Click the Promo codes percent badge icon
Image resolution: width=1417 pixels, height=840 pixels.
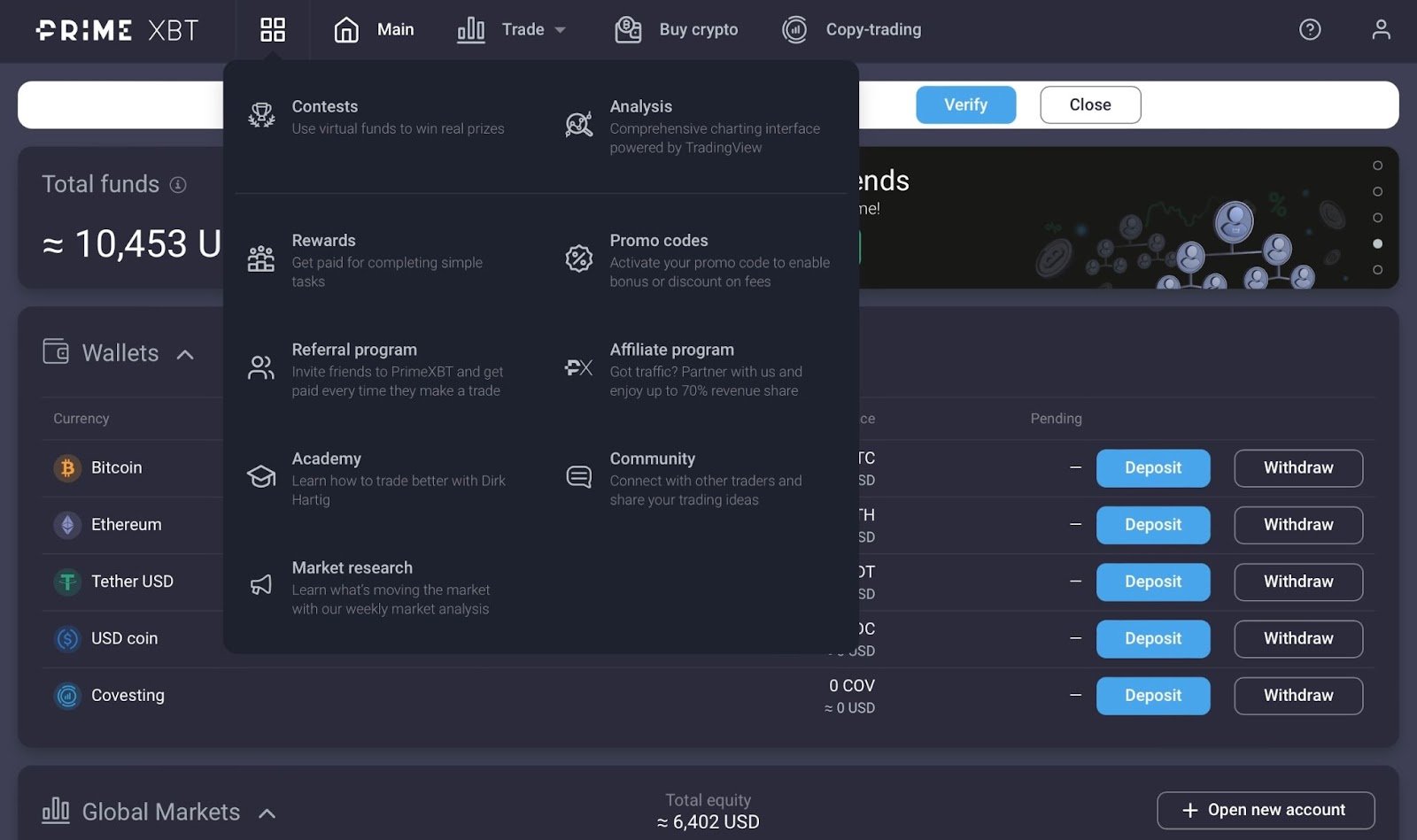coord(579,258)
